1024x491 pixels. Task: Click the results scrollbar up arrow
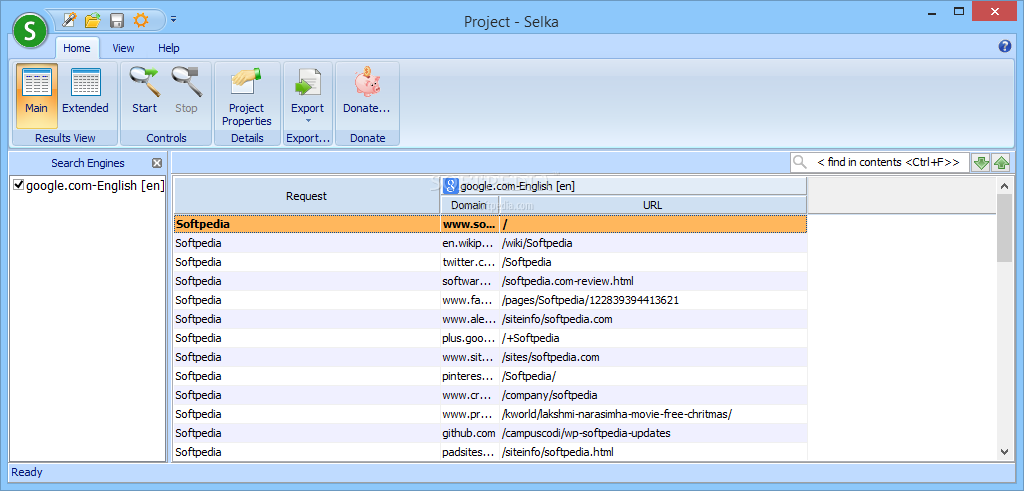click(1004, 186)
